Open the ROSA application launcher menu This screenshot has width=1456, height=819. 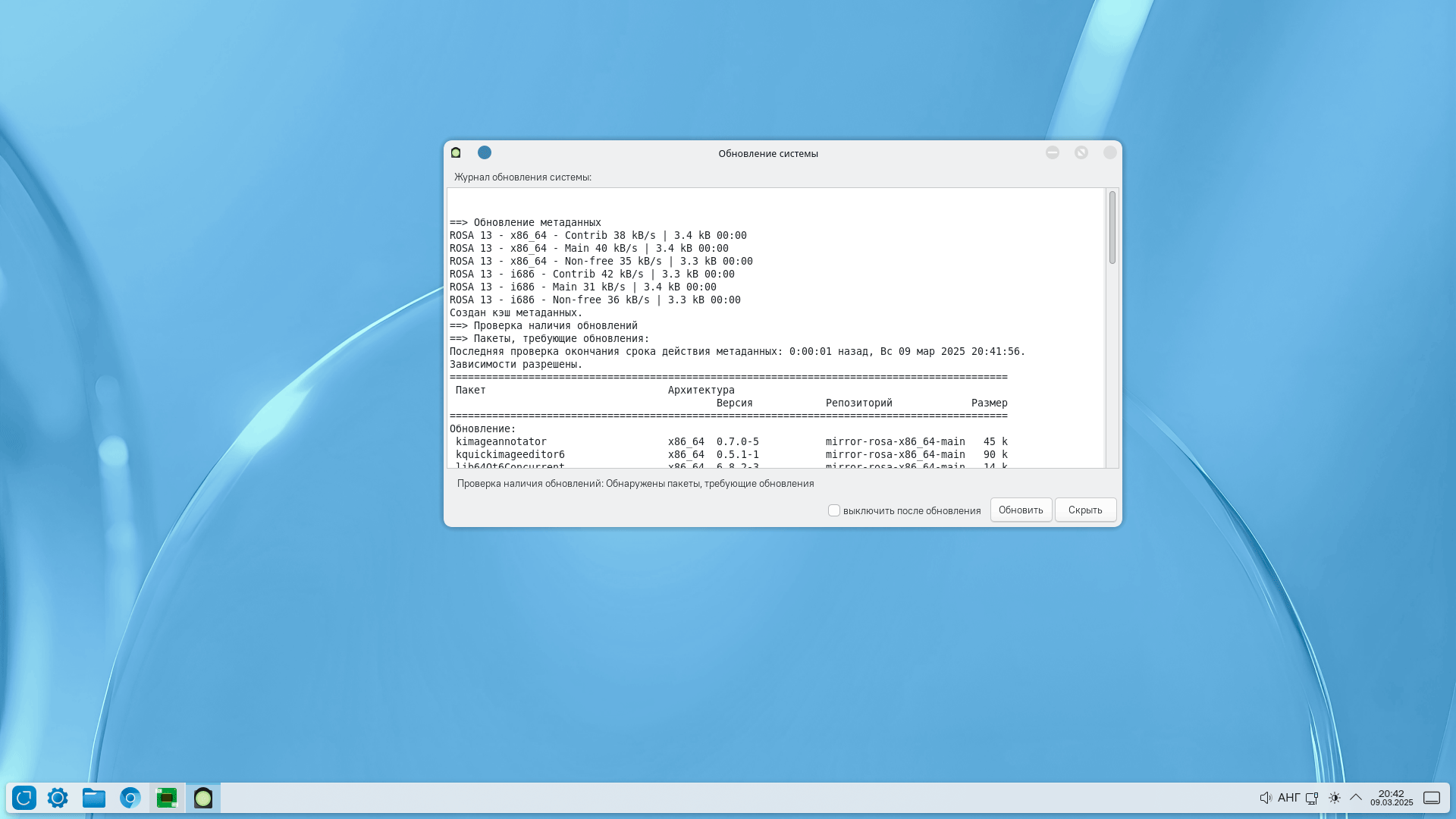24,798
